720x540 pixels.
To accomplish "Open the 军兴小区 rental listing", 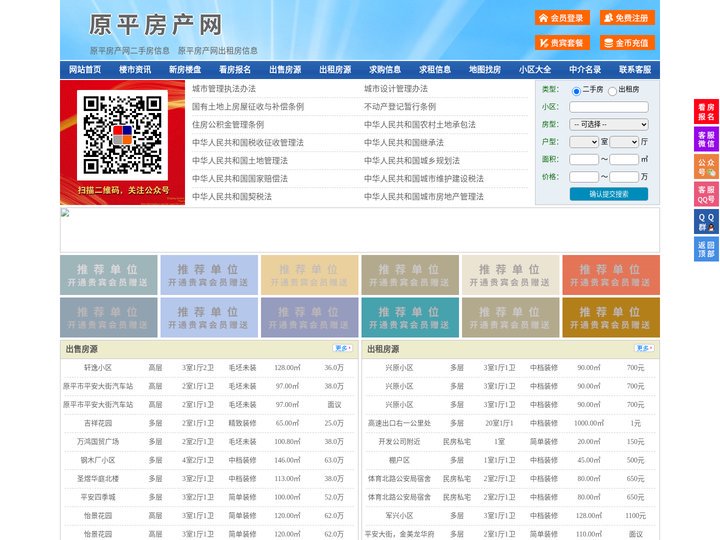I will point(399,516).
